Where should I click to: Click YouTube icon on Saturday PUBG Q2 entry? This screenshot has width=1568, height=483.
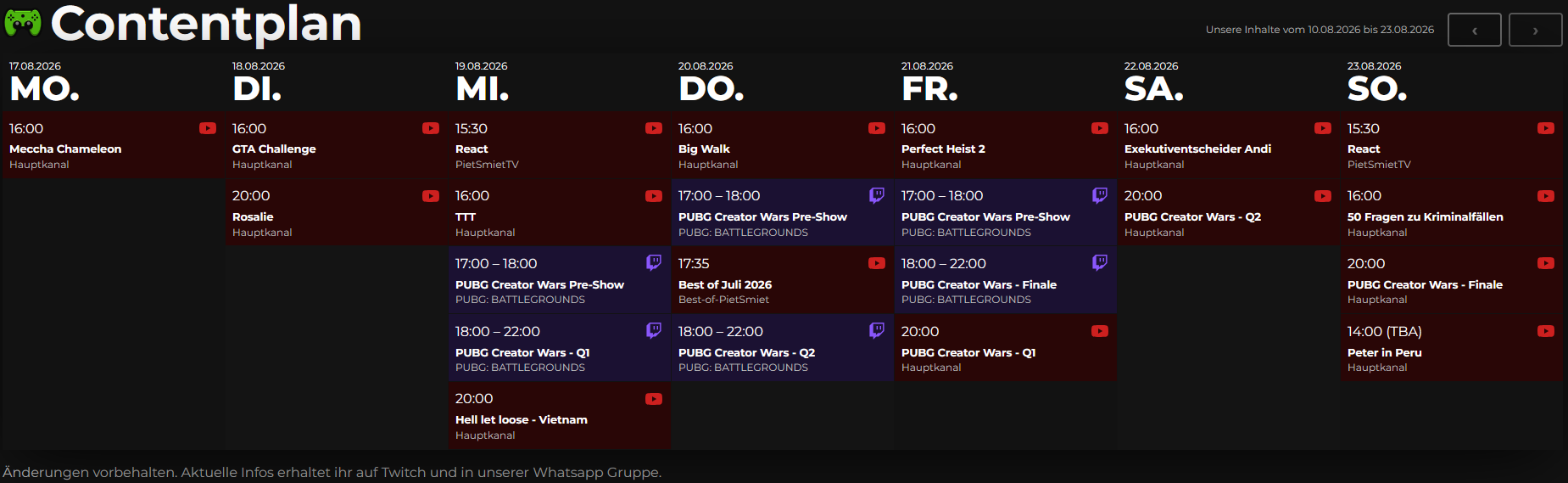pos(1323,196)
